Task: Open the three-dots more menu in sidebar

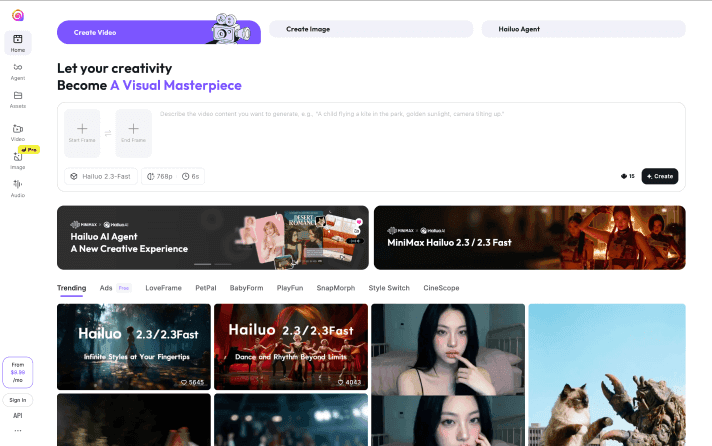Action: [x=18, y=431]
